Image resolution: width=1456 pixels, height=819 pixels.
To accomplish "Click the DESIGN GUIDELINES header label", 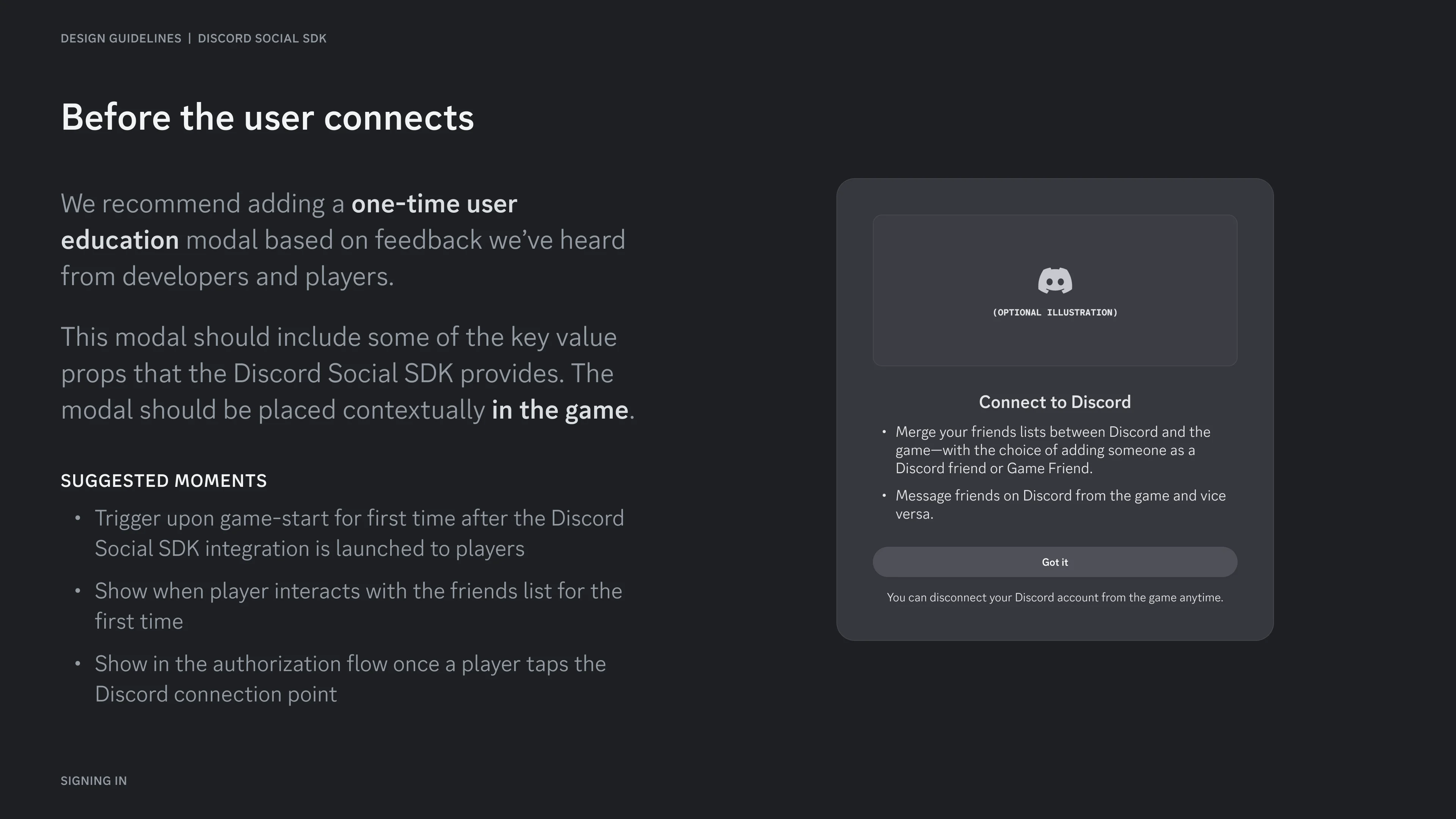I will click(121, 38).
